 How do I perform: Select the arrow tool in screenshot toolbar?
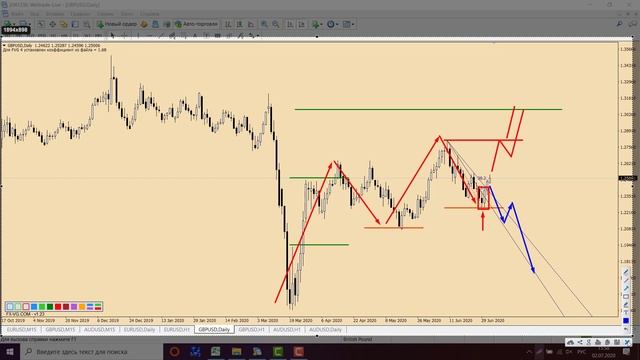pos(626,288)
